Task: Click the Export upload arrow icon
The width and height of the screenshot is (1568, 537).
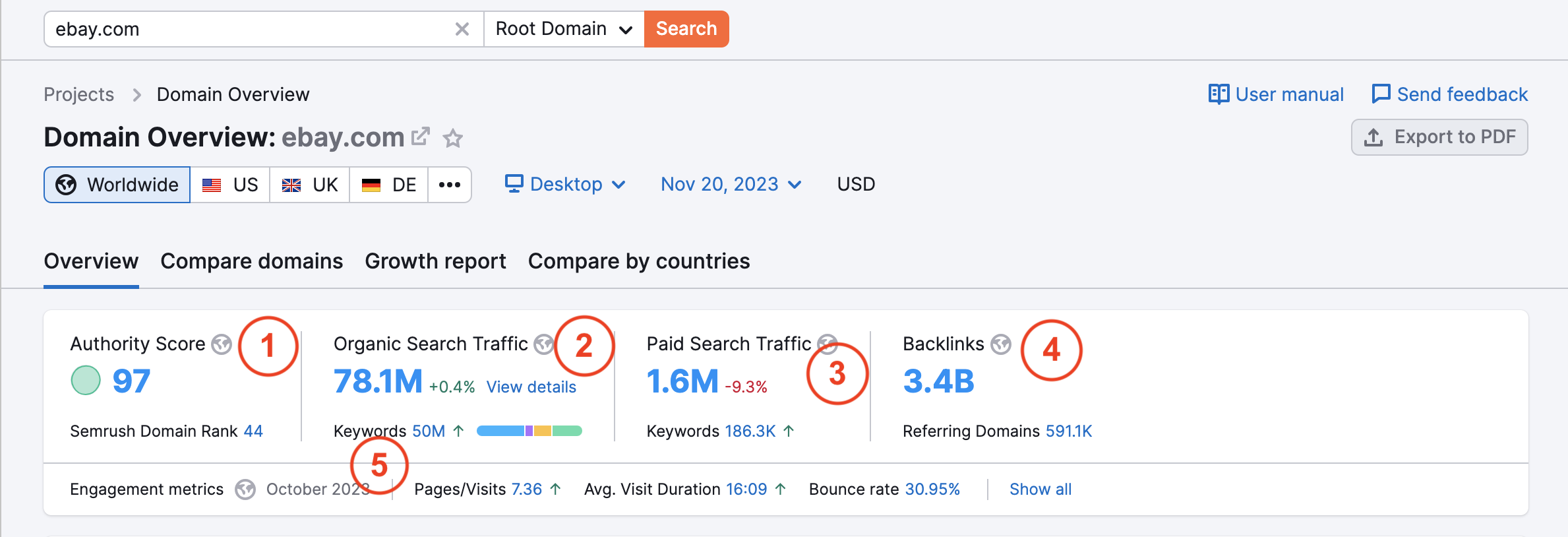Action: click(1373, 137)
